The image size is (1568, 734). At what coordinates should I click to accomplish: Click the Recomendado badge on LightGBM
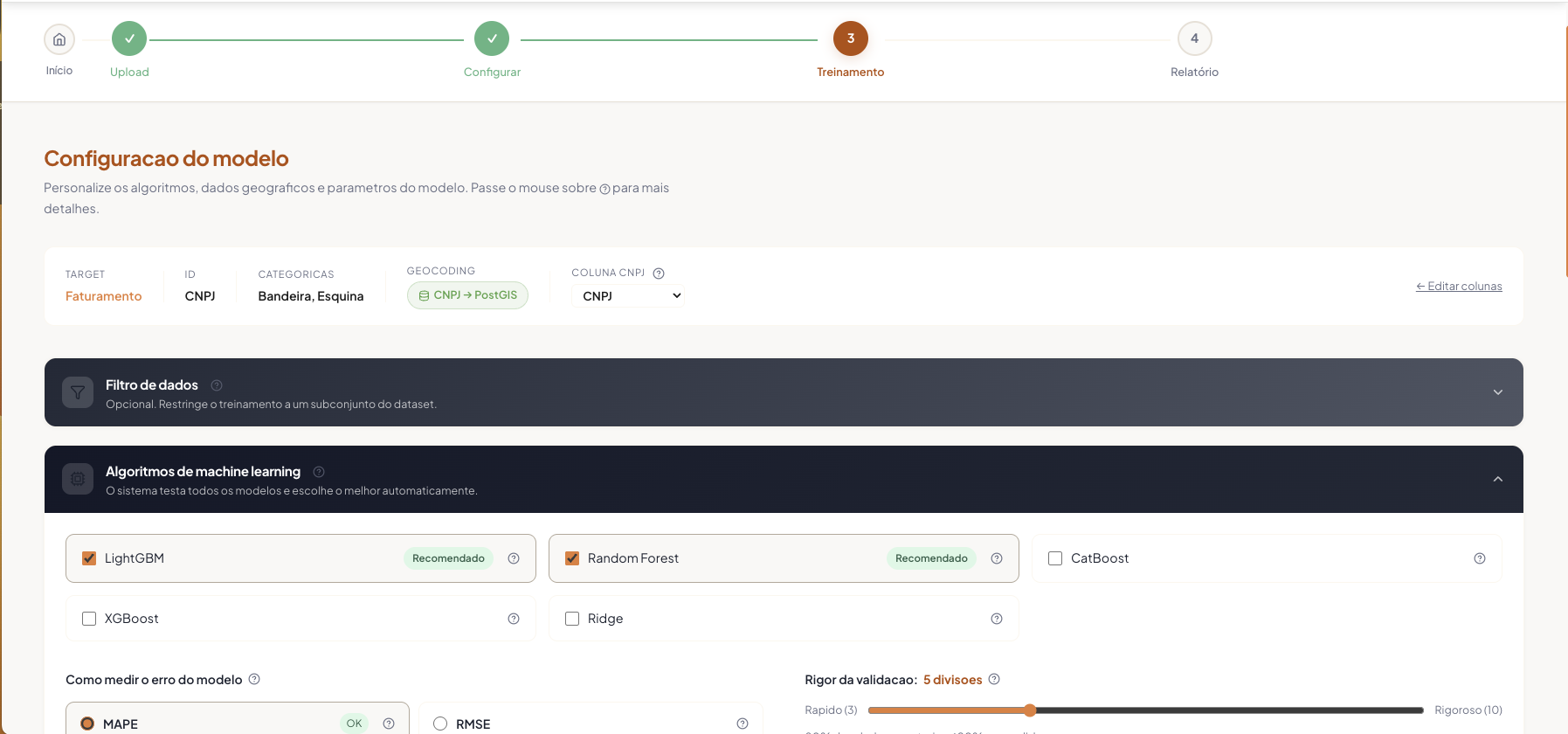[x=448, y=558]
